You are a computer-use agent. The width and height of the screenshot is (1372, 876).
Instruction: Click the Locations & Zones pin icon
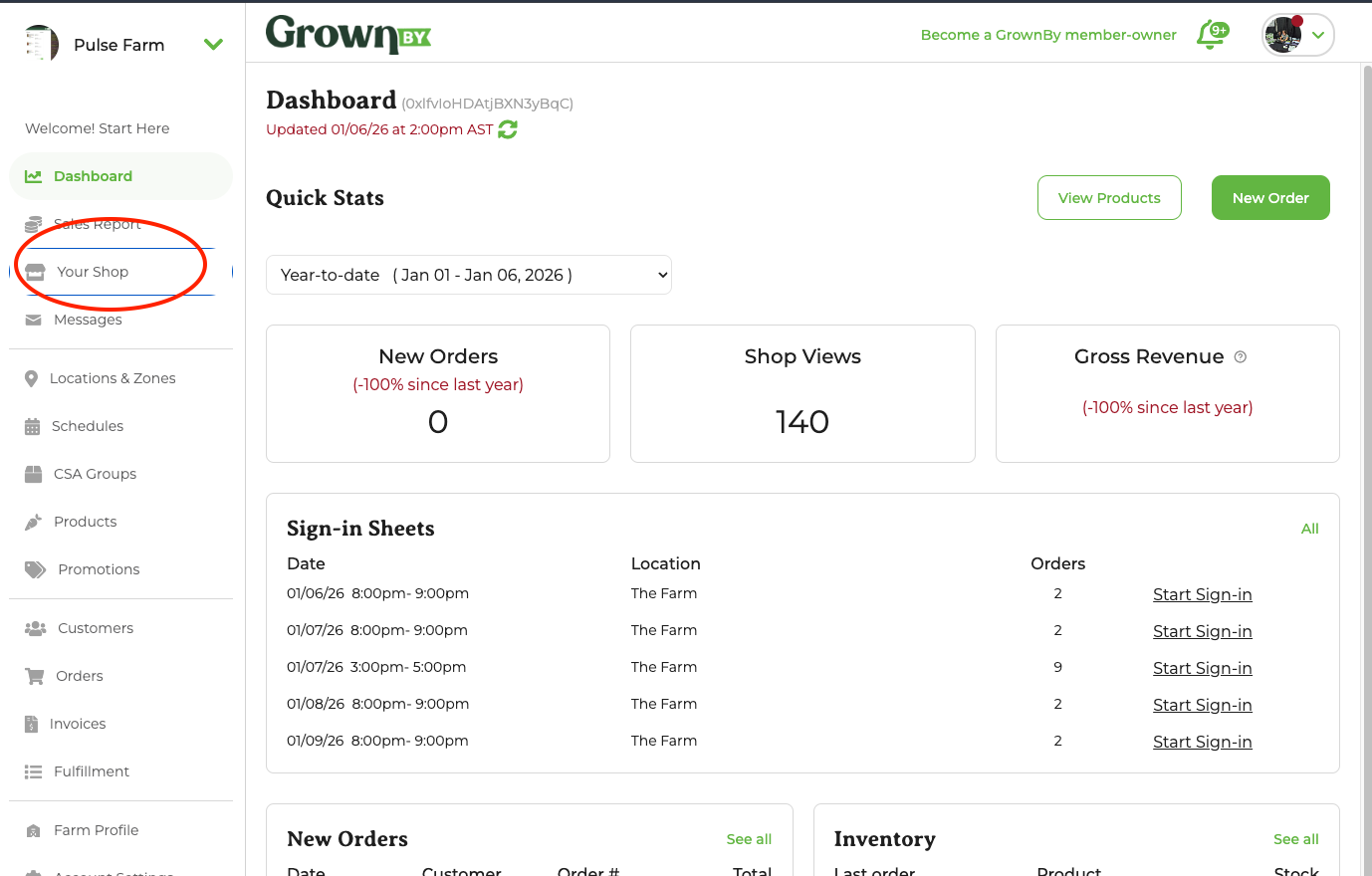pyautogui.click(x=32, y=378)
